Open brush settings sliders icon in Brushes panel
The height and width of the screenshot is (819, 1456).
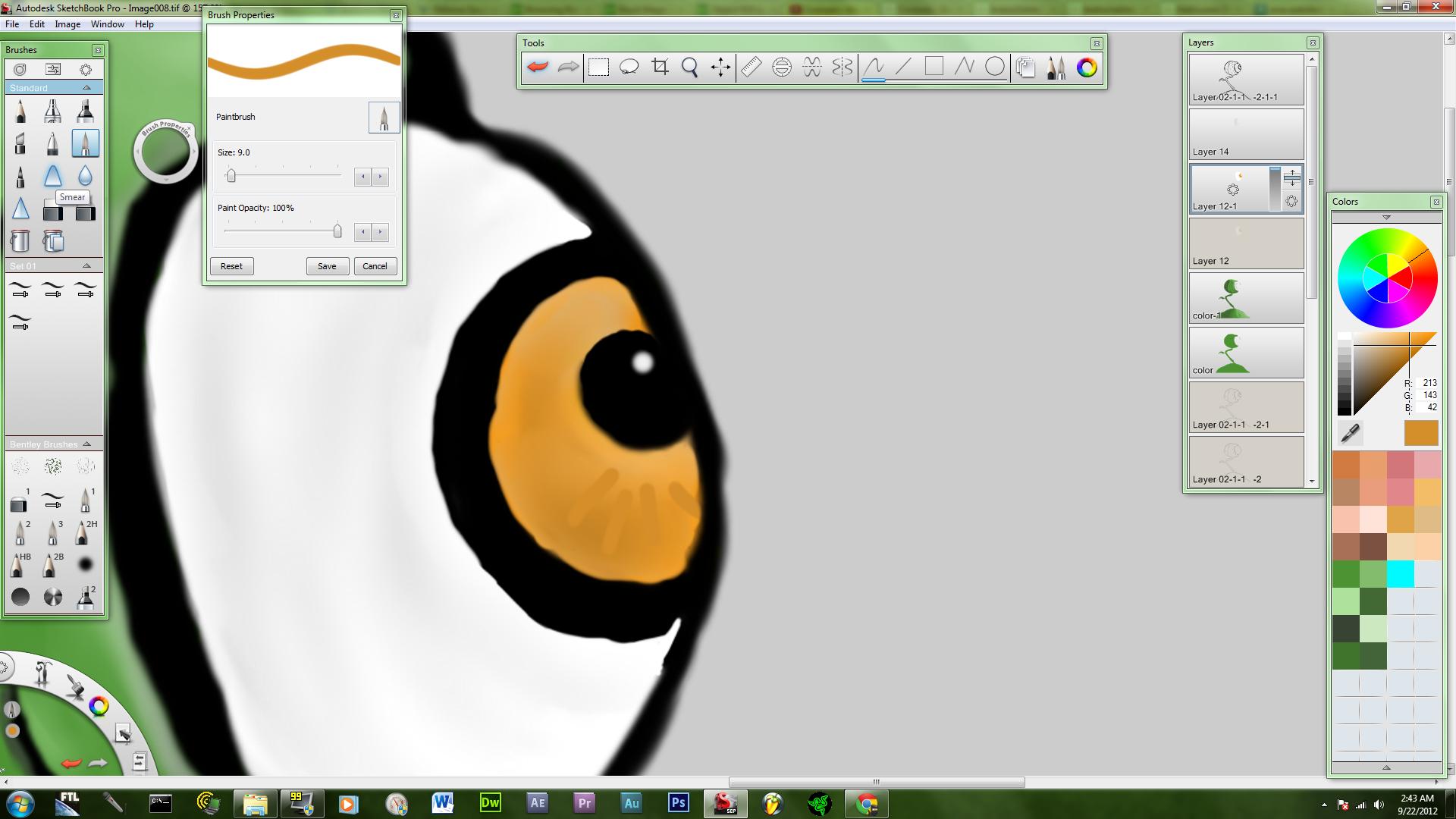53,69
